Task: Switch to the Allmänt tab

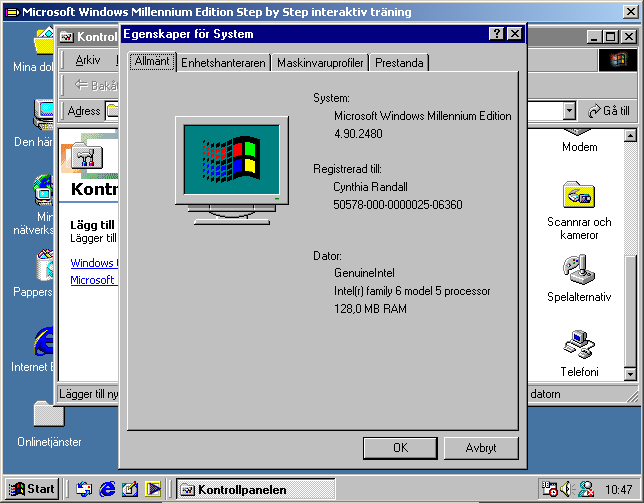Action: (x=152, y=62)
